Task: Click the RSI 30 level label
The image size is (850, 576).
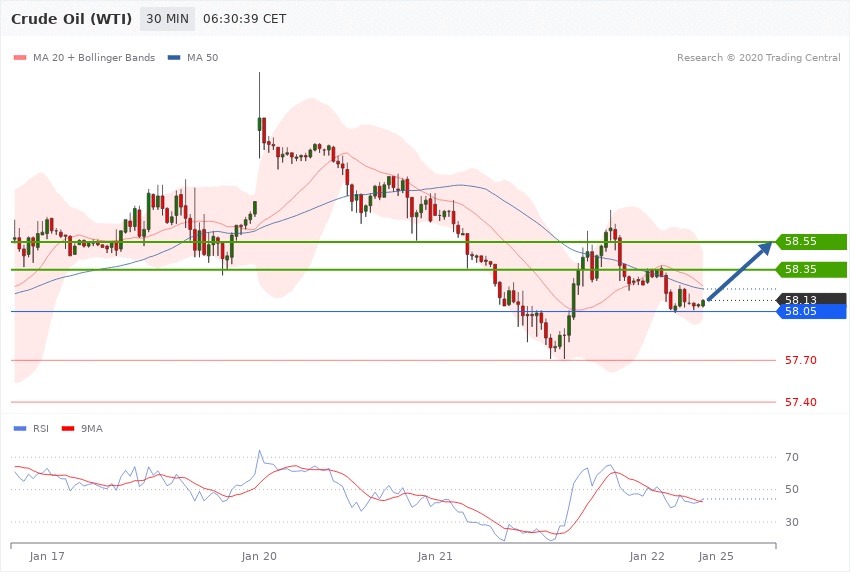Action: [x=792, y=522]
